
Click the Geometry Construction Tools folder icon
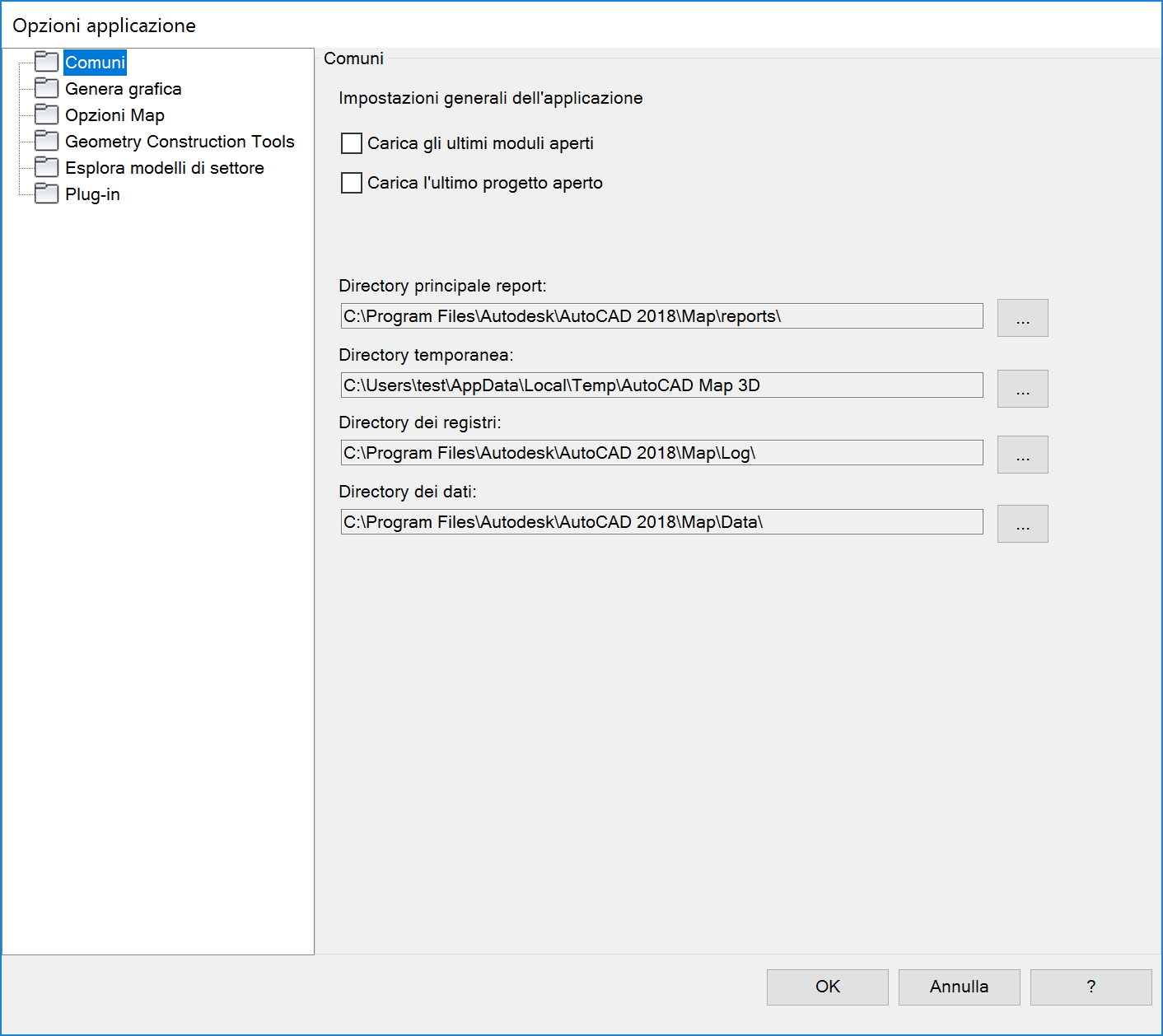(46, 141)
